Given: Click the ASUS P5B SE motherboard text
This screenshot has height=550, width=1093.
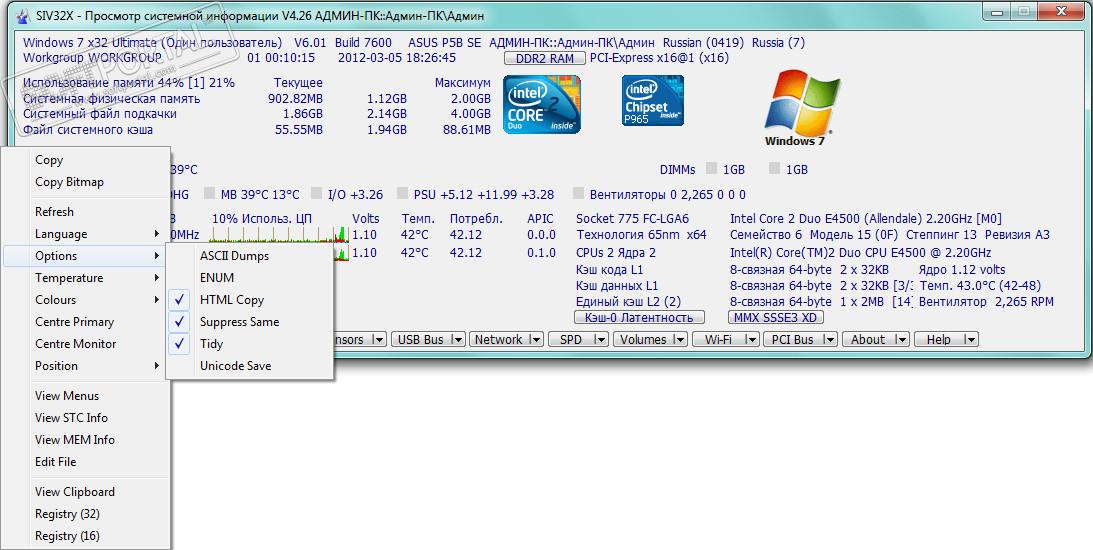Looking at the screenshot, I should (x=445, y=43).
